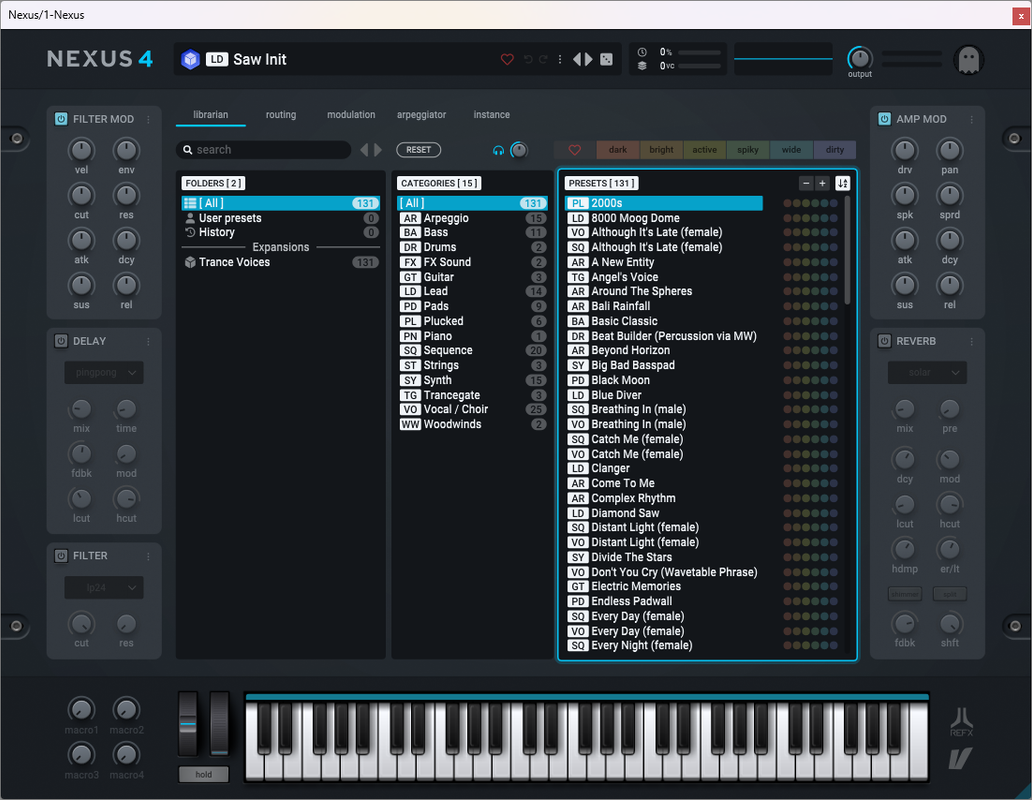Click the LD category badge of current preset
Image resolution: width=1032 pixels, height=800 pixels.
click(x=217, y=59)
